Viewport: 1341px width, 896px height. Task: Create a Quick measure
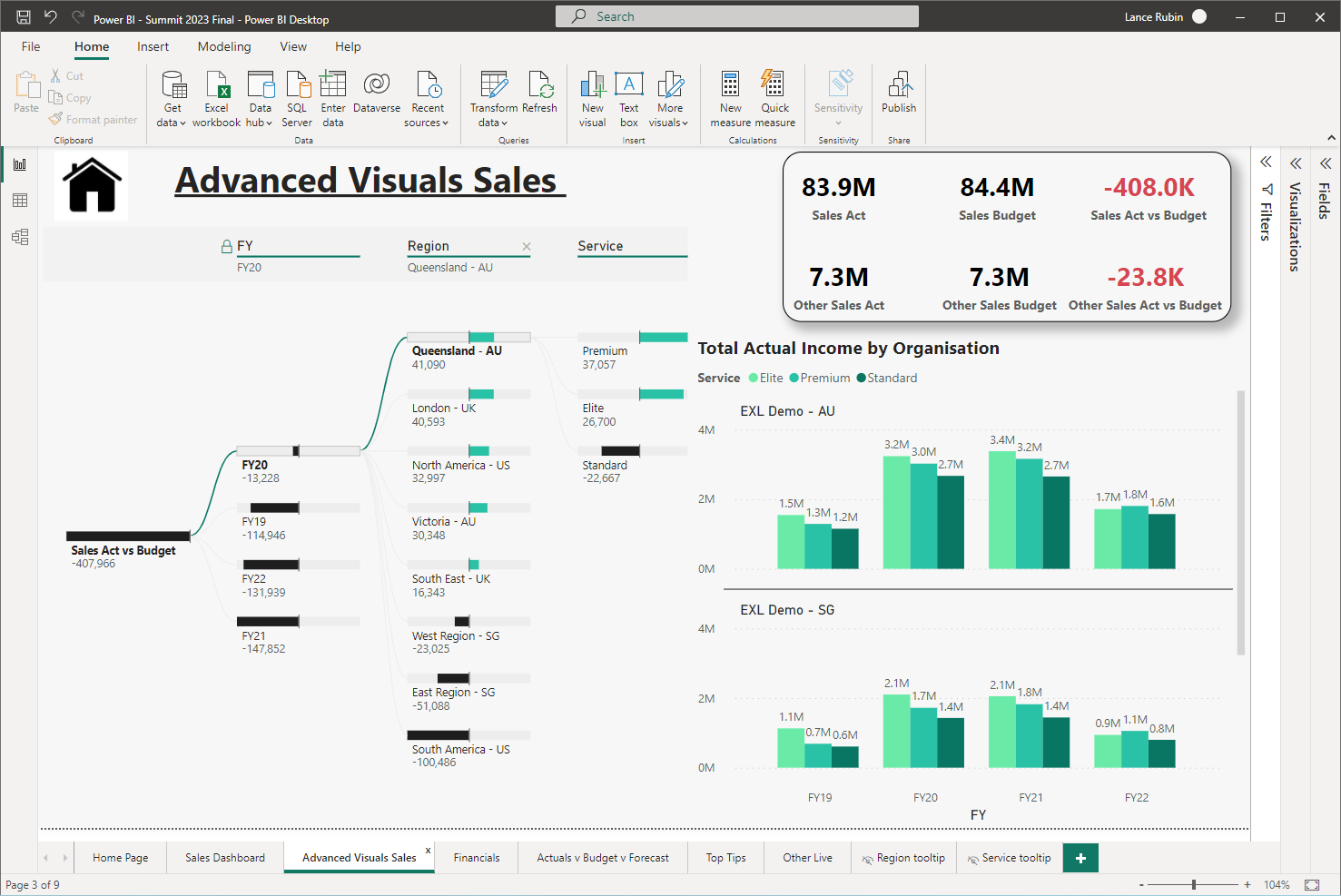pos(774,99)
